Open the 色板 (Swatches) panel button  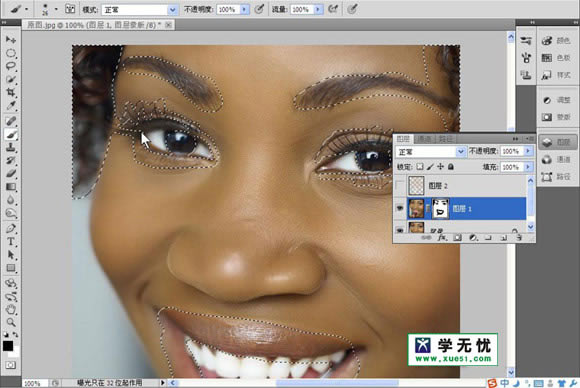(557, 58)
